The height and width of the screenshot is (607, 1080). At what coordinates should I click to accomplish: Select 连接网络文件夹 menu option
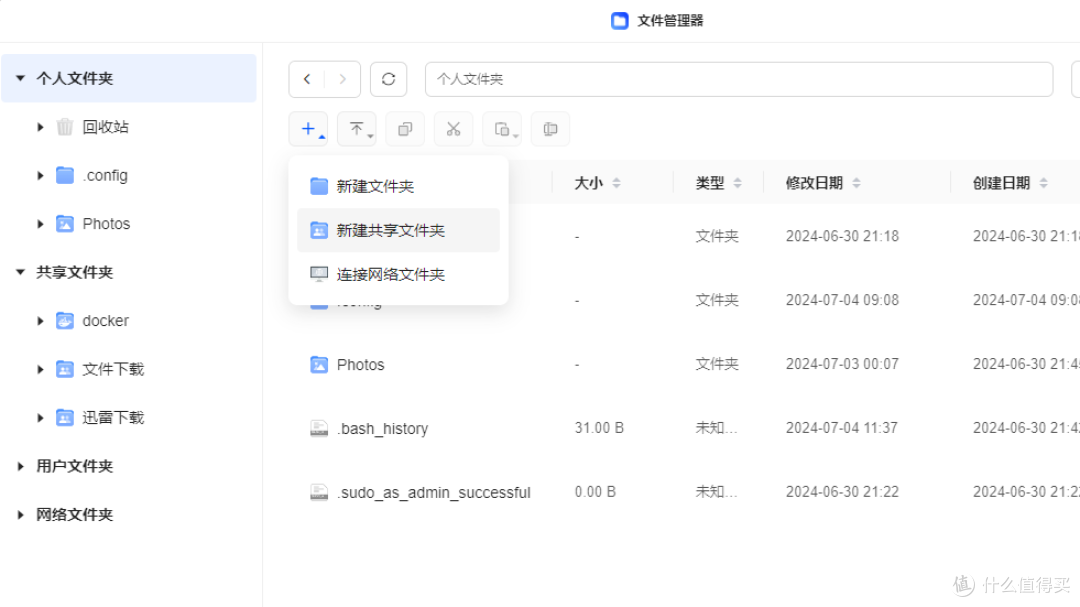(x=390, y=274)
